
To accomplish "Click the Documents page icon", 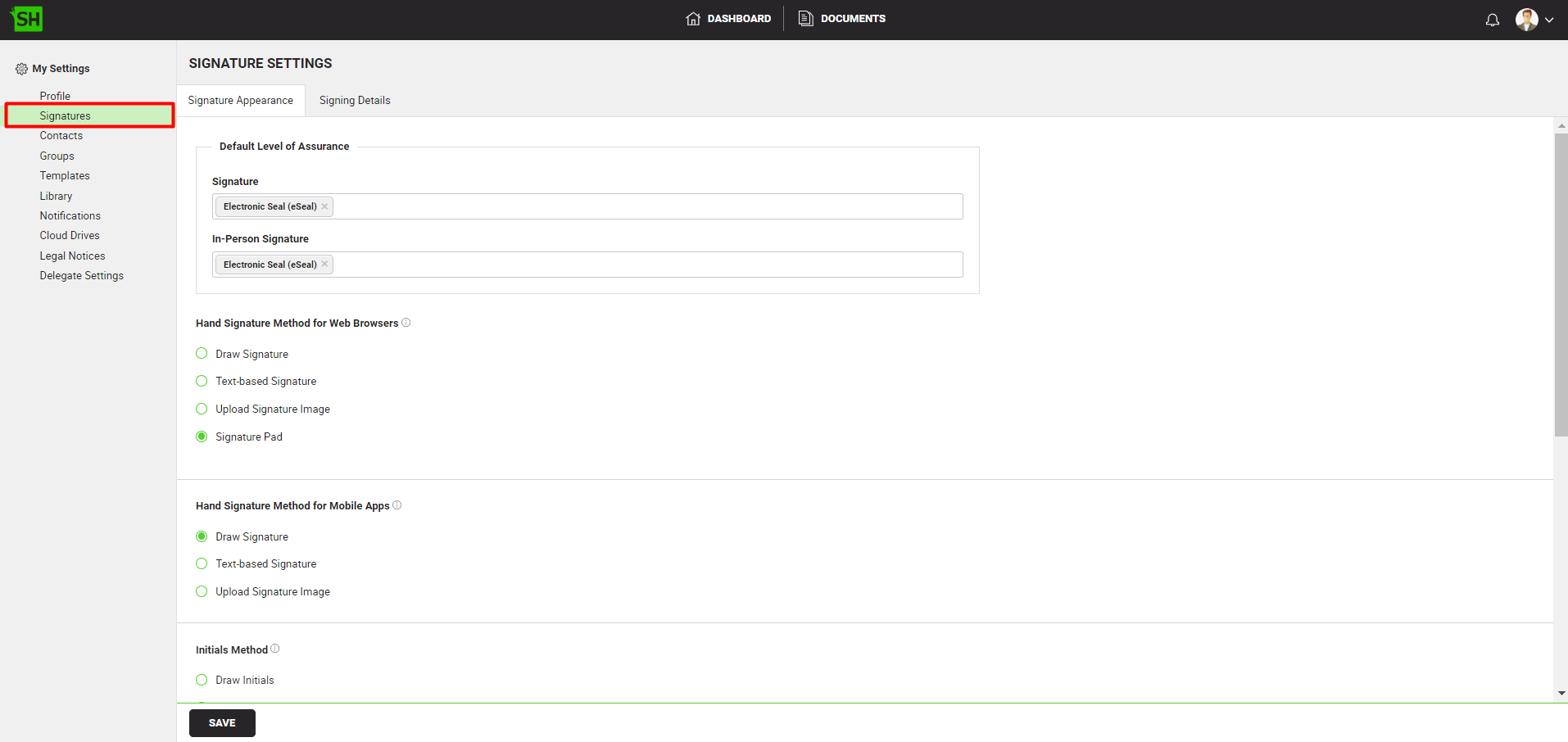I will point(806,19).
